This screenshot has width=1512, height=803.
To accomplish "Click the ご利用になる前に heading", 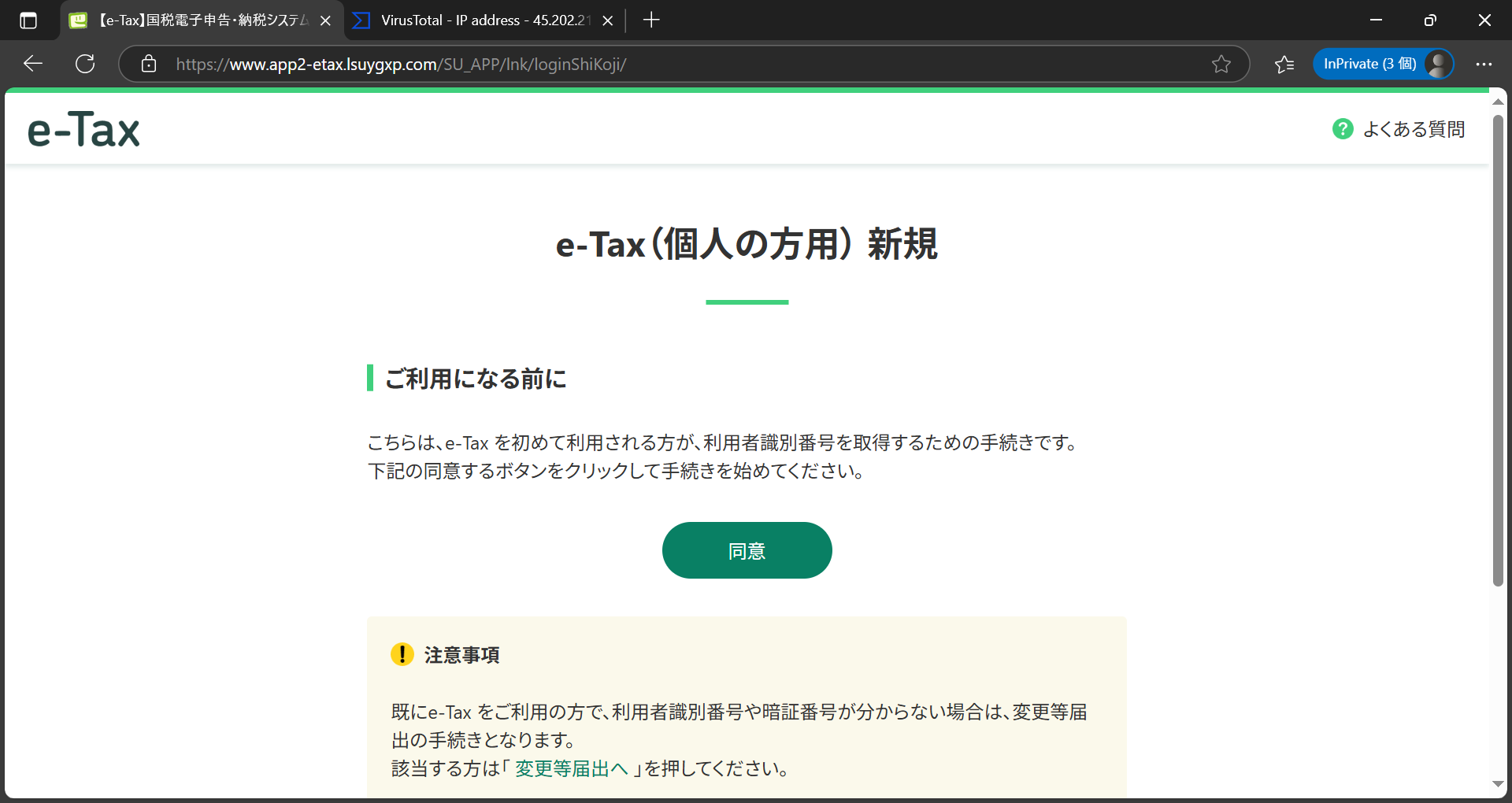I will 475,379.
